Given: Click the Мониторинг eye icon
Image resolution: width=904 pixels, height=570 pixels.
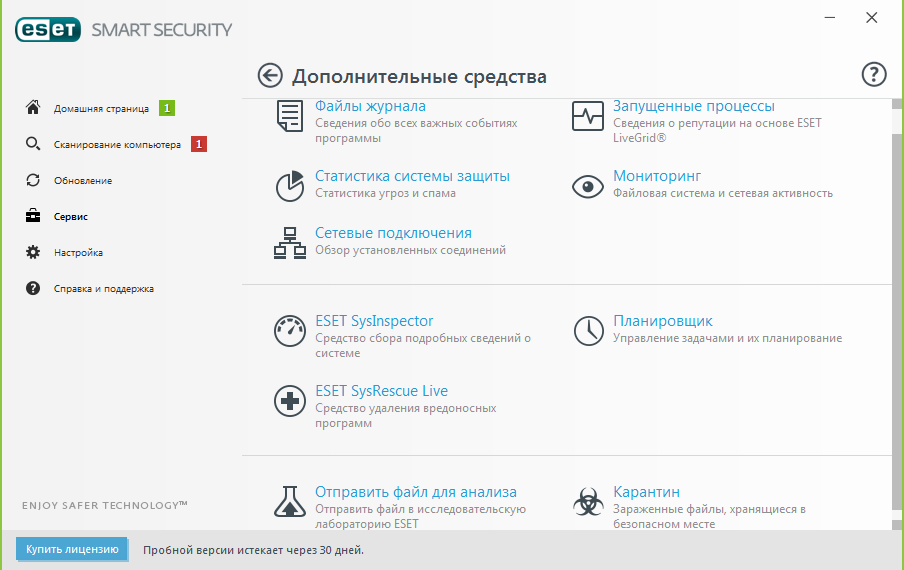Looking at the screenshot, I should (x=587, y=187).
